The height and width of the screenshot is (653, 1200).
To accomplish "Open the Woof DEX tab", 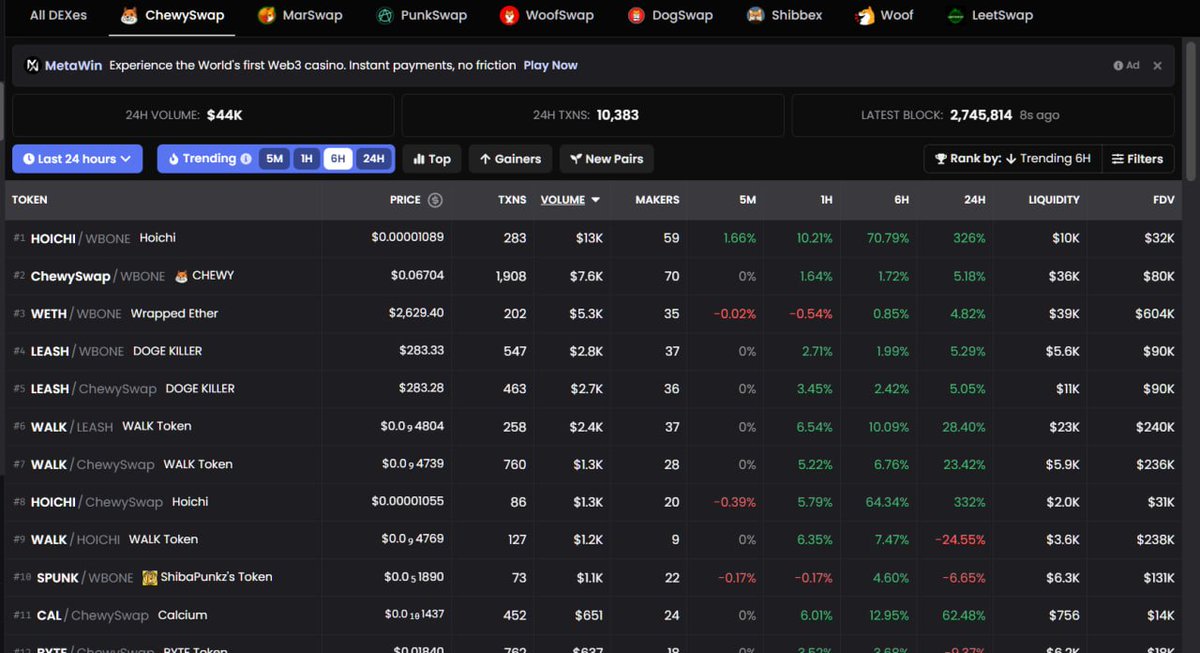I will coord(885,16).
